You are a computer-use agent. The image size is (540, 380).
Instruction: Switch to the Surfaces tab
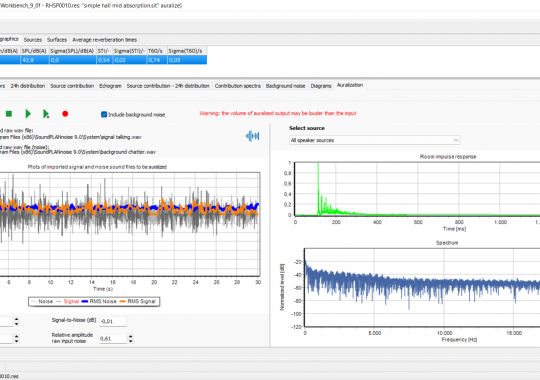pos(57,40)
